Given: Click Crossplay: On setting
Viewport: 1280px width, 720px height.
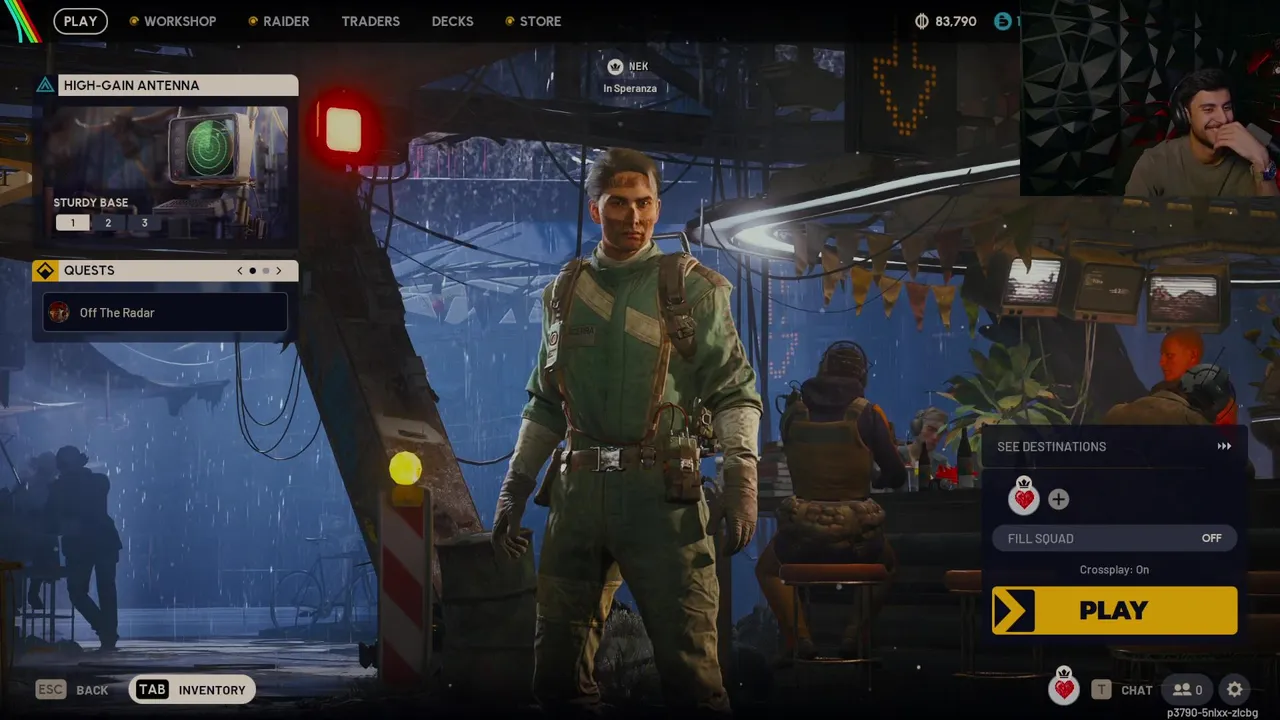Looking at the screenshot, I should click(1114, 570).
